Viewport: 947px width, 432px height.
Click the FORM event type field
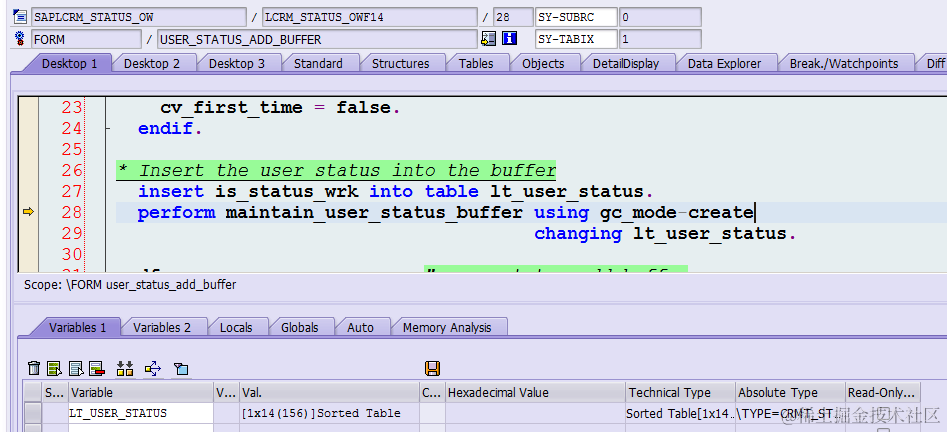[x=86, y=39]
